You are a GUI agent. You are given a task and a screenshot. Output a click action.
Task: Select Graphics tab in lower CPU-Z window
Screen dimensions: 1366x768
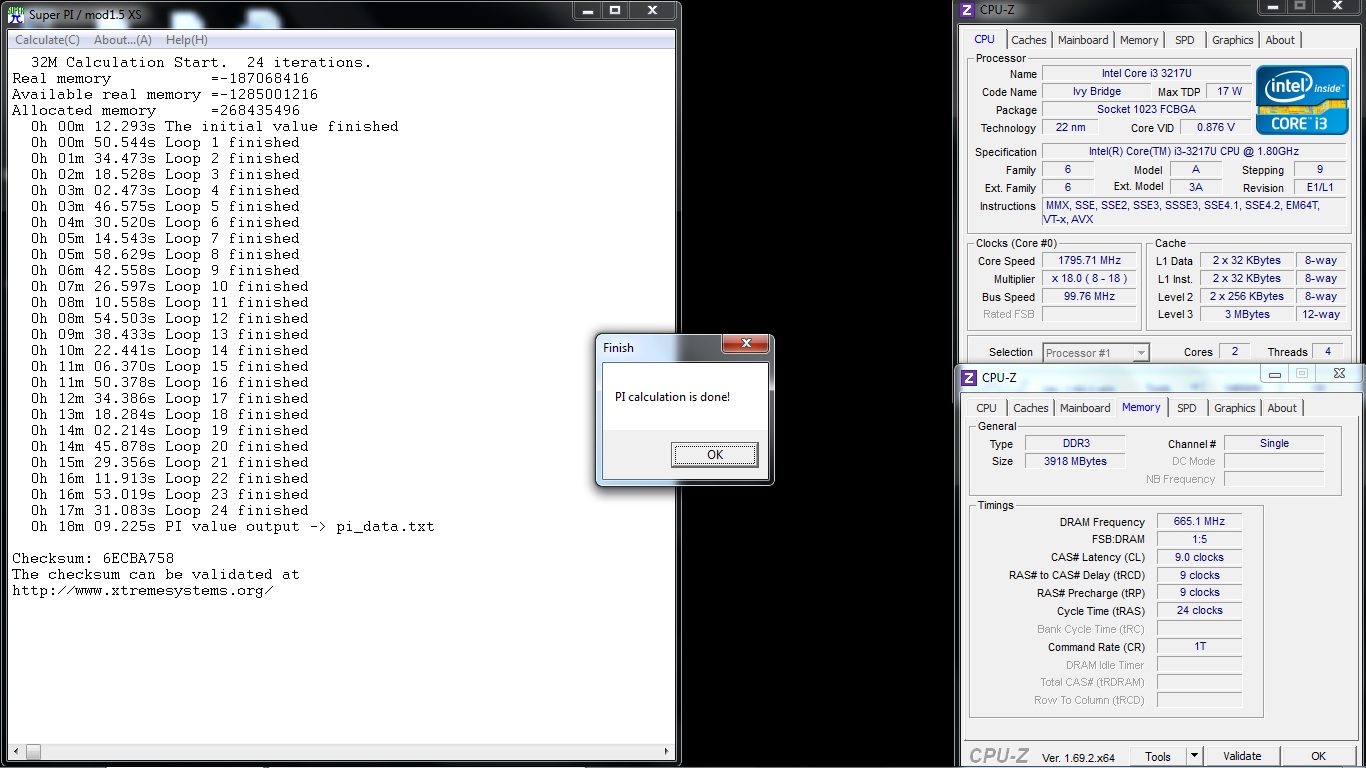1234,408
